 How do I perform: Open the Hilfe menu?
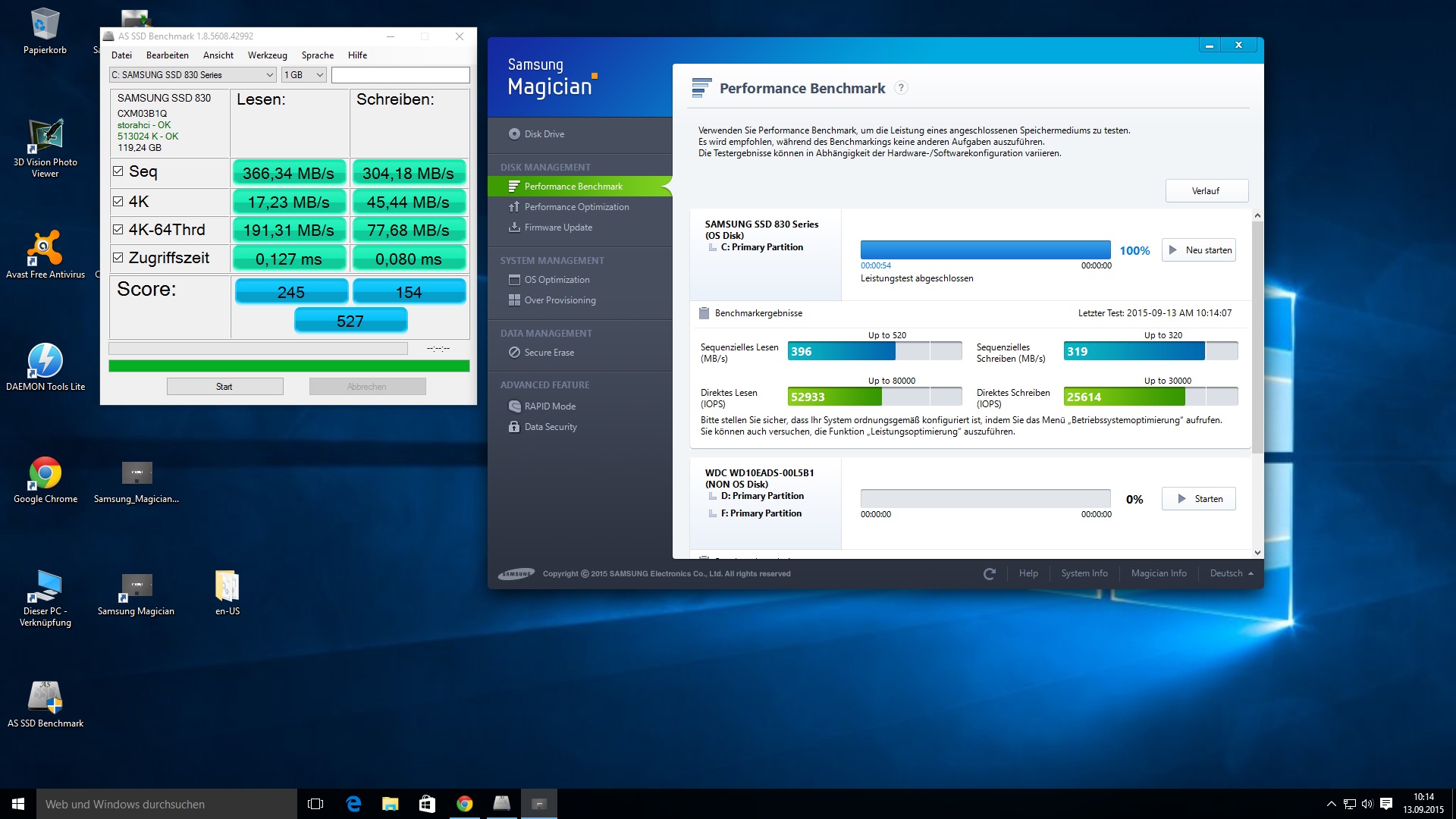pos(358,55)
